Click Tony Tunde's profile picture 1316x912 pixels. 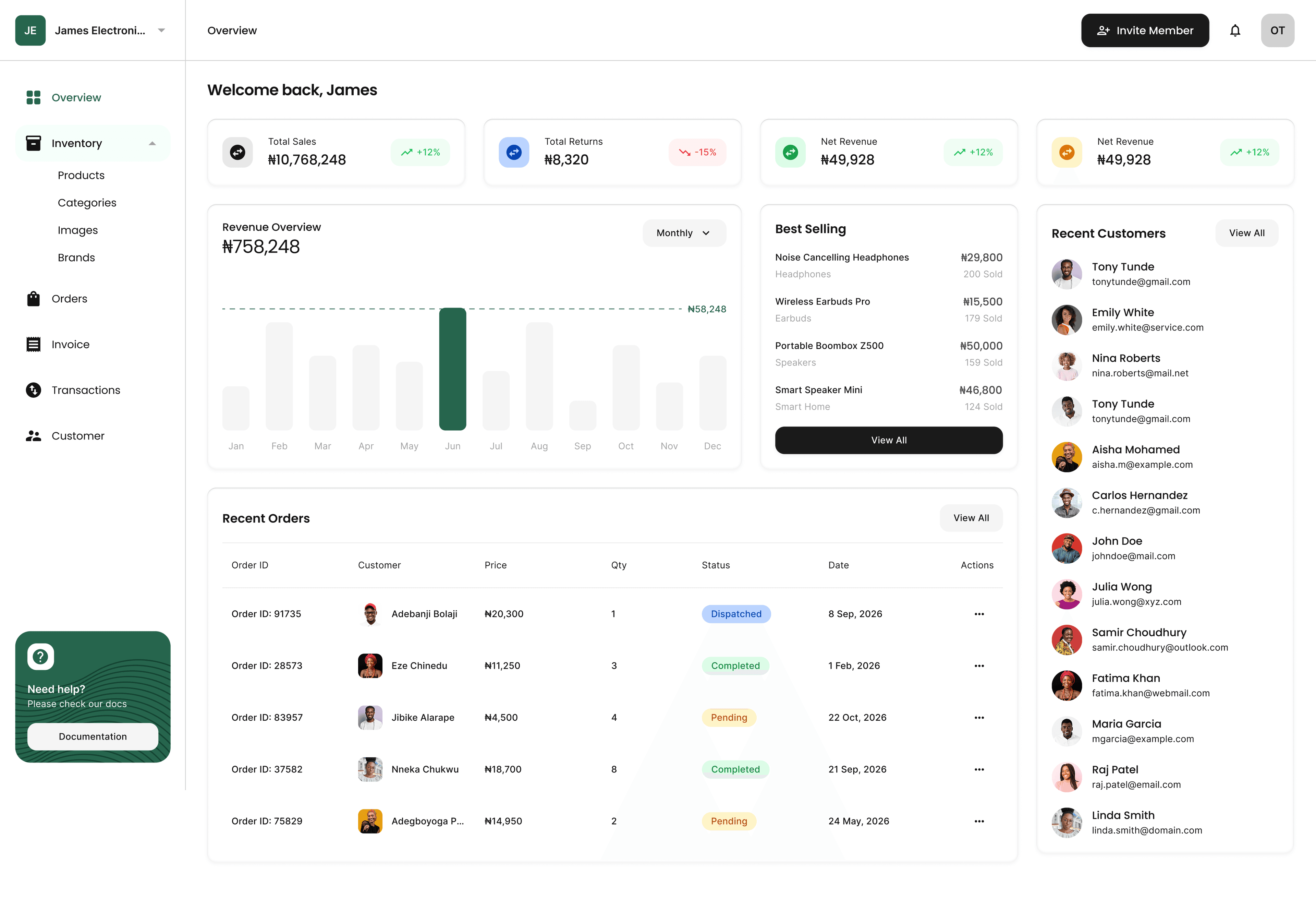[x=1066, y=274]
